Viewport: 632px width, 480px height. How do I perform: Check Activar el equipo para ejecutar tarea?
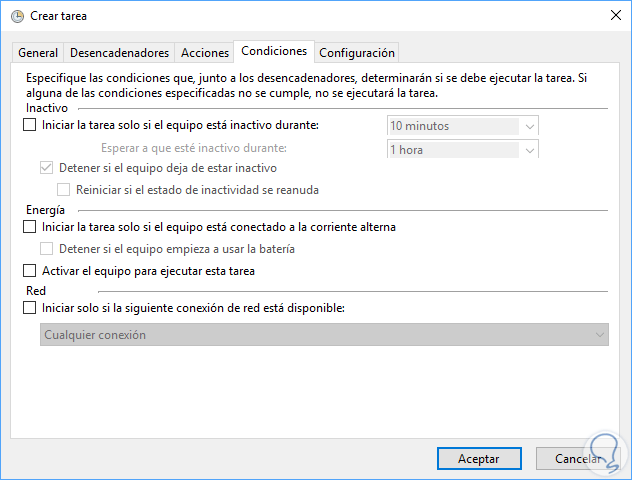coord(29,271)
